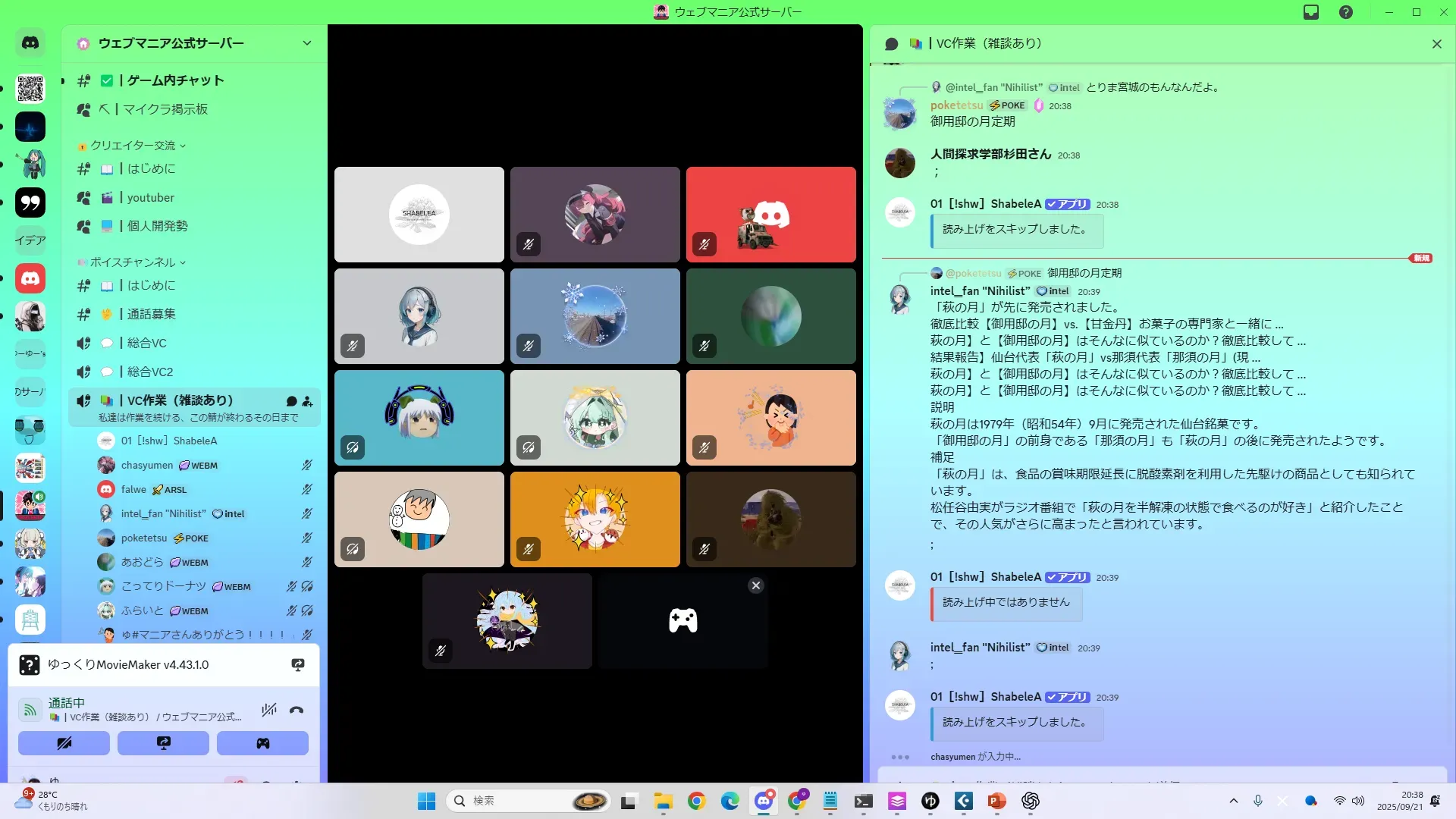Select the SHABELEA participant video tile
The height and width of the screenshot is (819, 1456).
[x=419, y=215]
